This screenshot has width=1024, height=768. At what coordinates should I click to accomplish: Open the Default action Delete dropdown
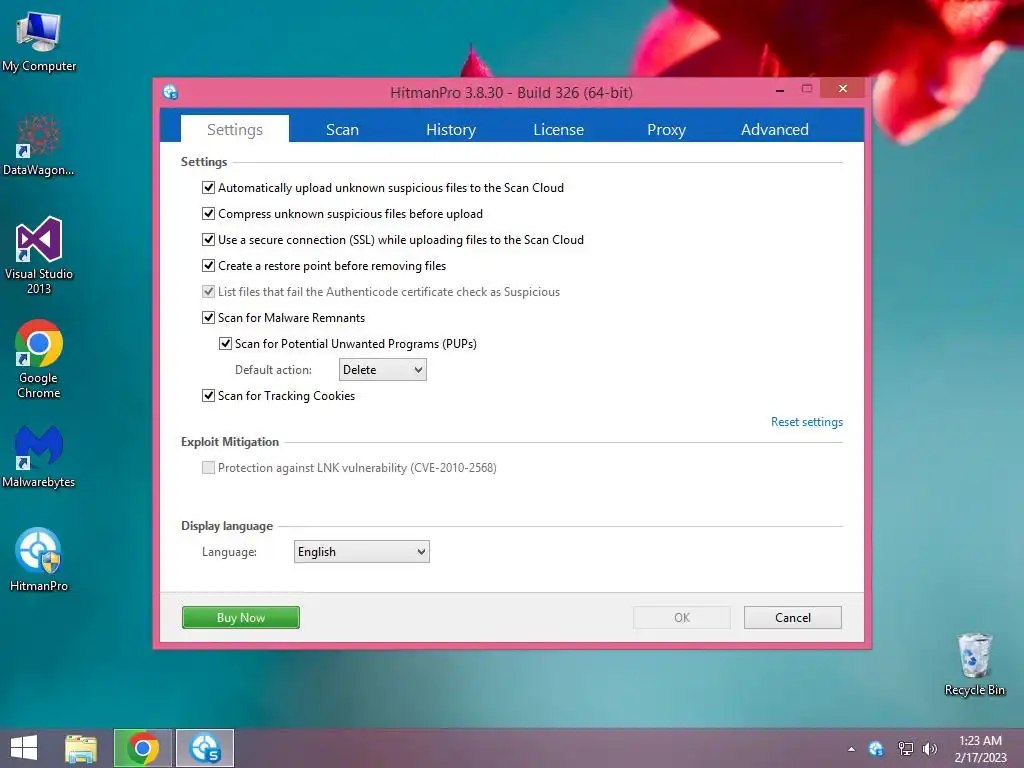tap(383, 370)
